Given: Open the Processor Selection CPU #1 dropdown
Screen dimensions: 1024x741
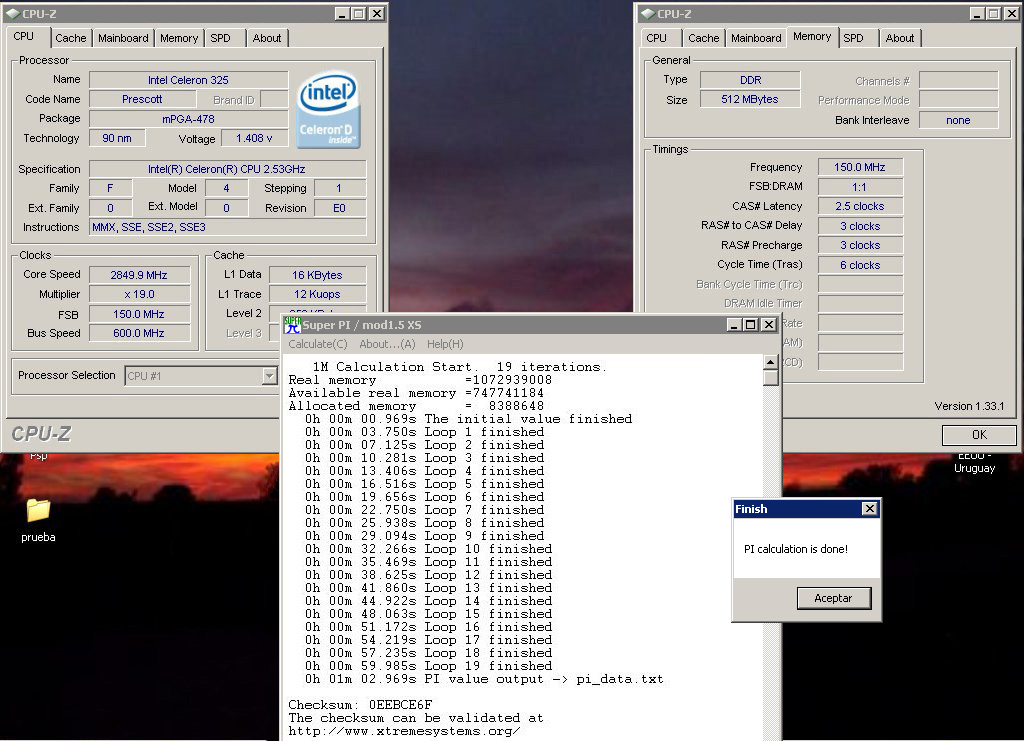Looking at the screenshot, I should 269,375.
